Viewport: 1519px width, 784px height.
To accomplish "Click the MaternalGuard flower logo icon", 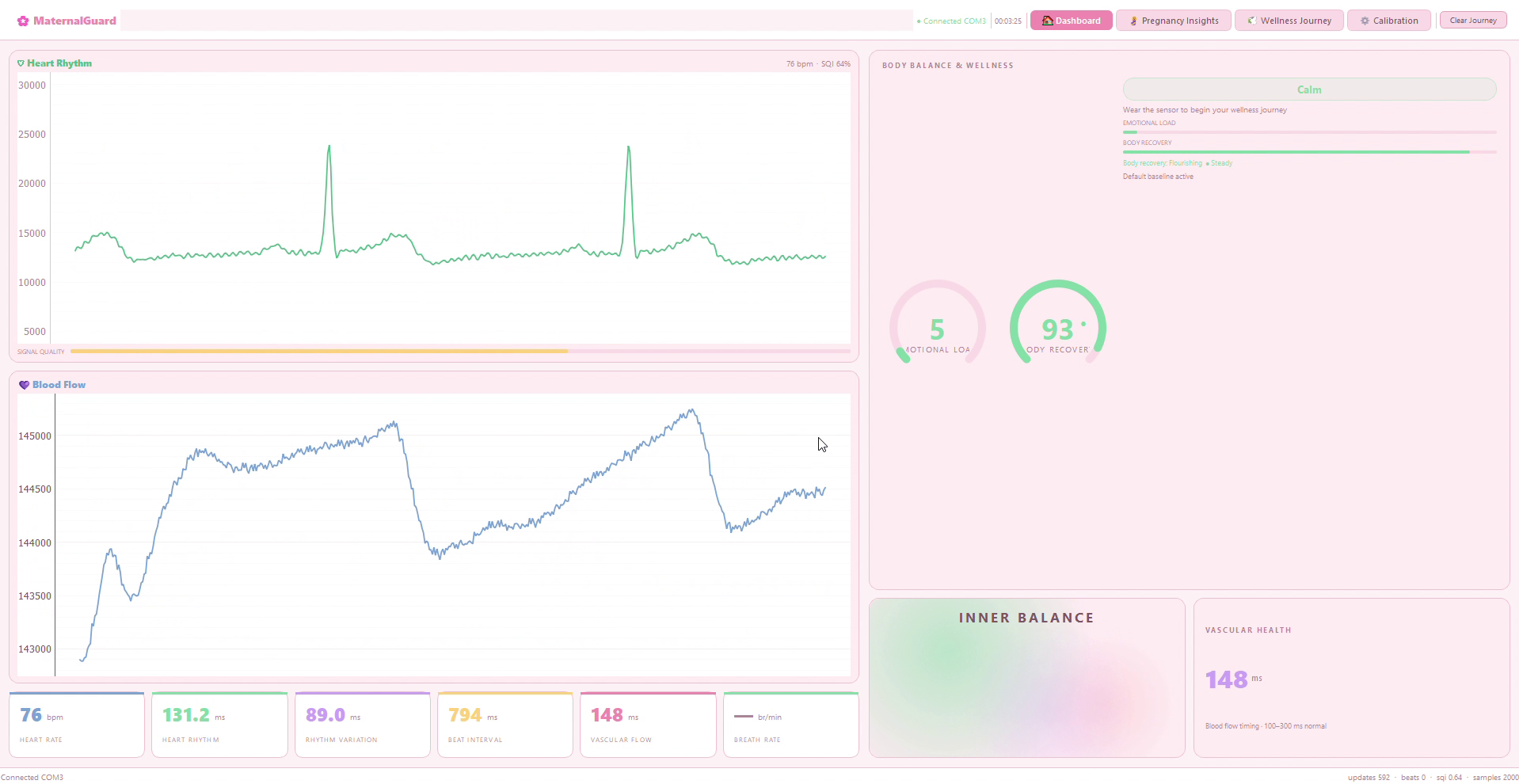I will coord(23,21).
